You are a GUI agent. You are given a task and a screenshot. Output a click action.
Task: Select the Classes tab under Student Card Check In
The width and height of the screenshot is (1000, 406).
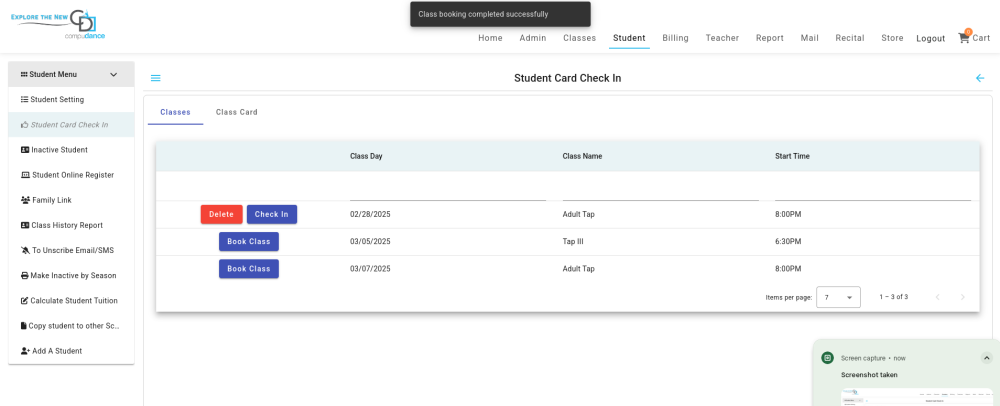coord(175,112)
